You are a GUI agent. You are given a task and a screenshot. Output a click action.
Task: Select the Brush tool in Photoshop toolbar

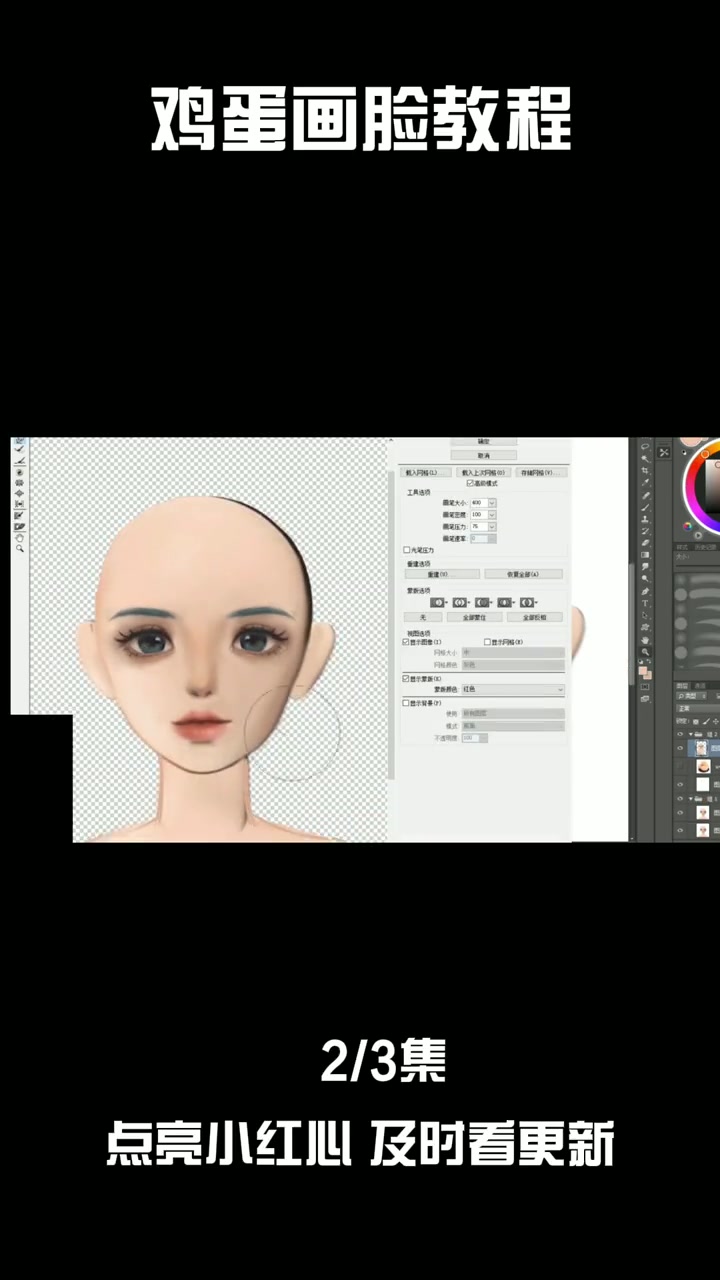(x=645, y=507)
